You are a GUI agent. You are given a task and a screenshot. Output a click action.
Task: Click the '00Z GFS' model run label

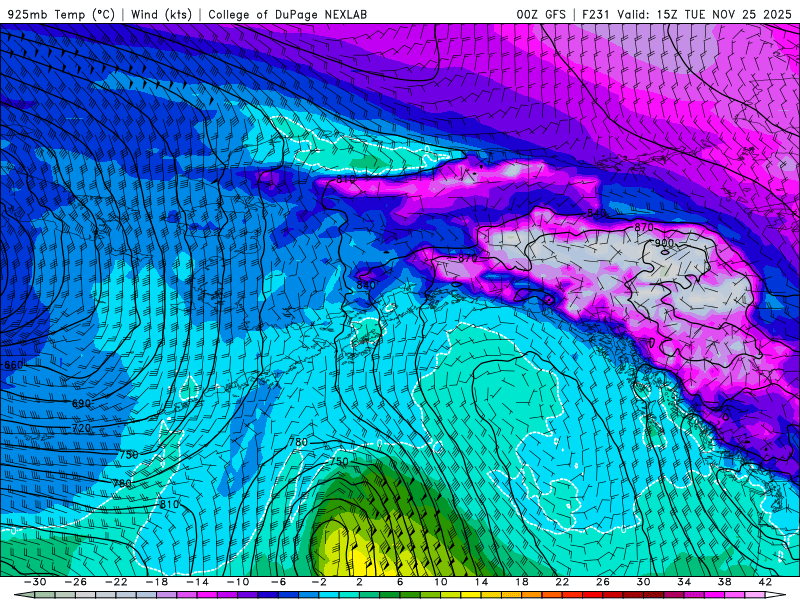pyautogui.click(x=541, y=14)
